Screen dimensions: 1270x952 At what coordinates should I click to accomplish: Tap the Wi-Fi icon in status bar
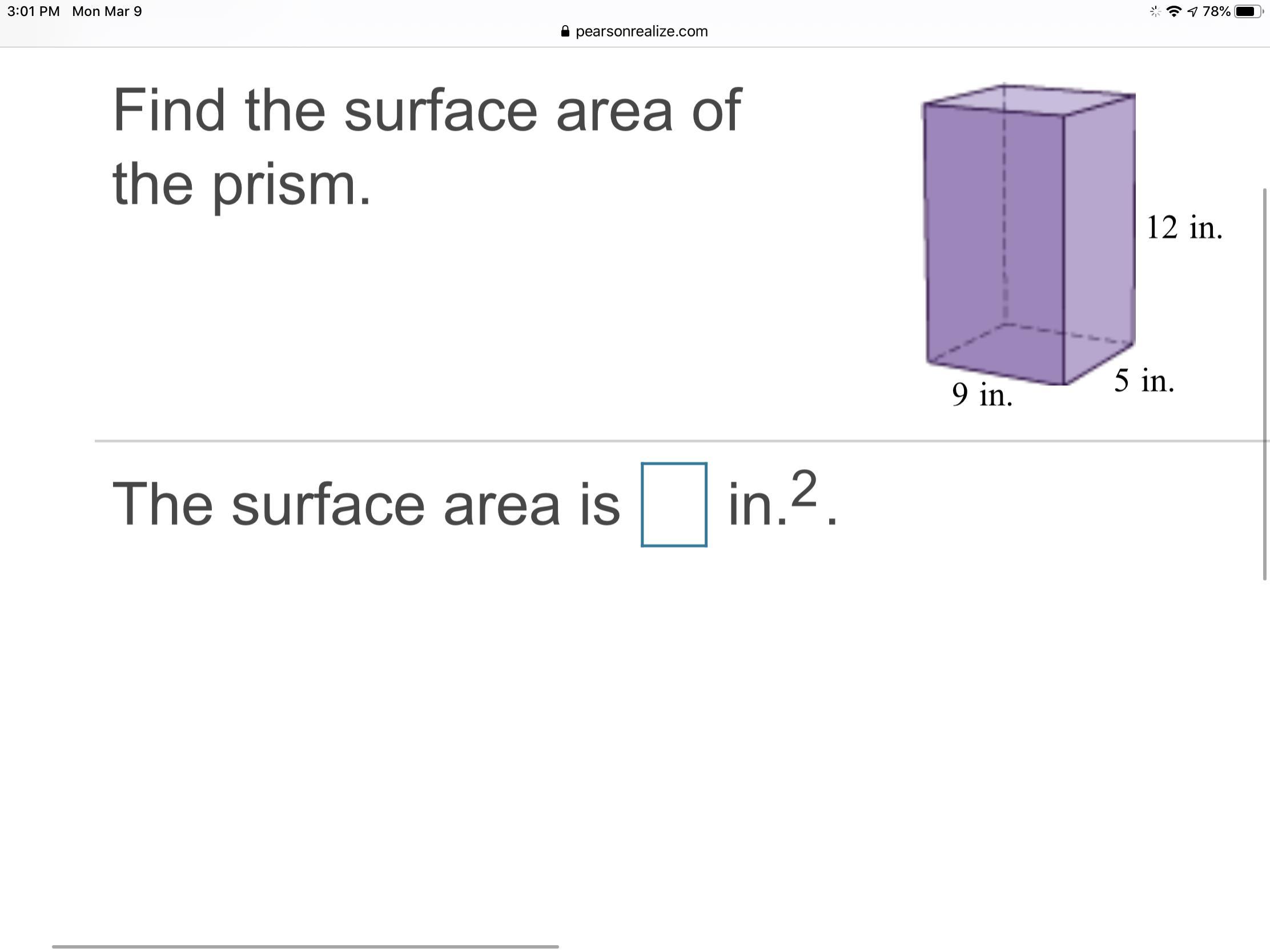coord(1175,11)
